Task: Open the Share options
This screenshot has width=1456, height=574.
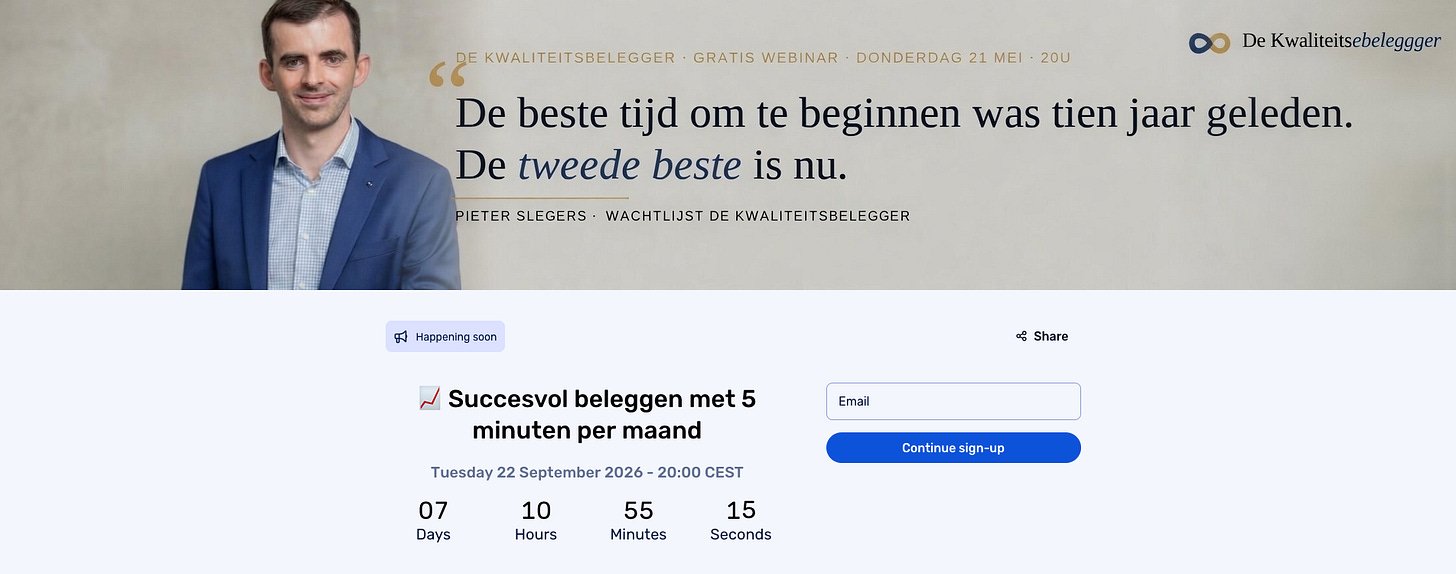Action: tap(1042, 337)
